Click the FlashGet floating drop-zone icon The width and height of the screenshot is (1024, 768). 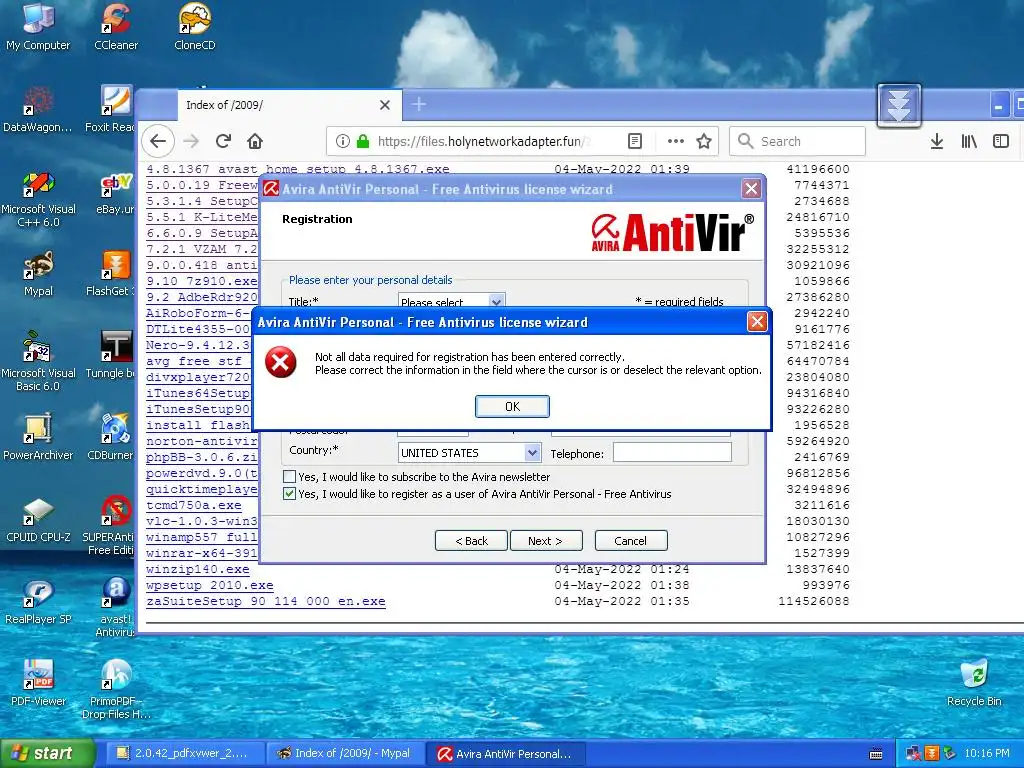click(899, 105)
